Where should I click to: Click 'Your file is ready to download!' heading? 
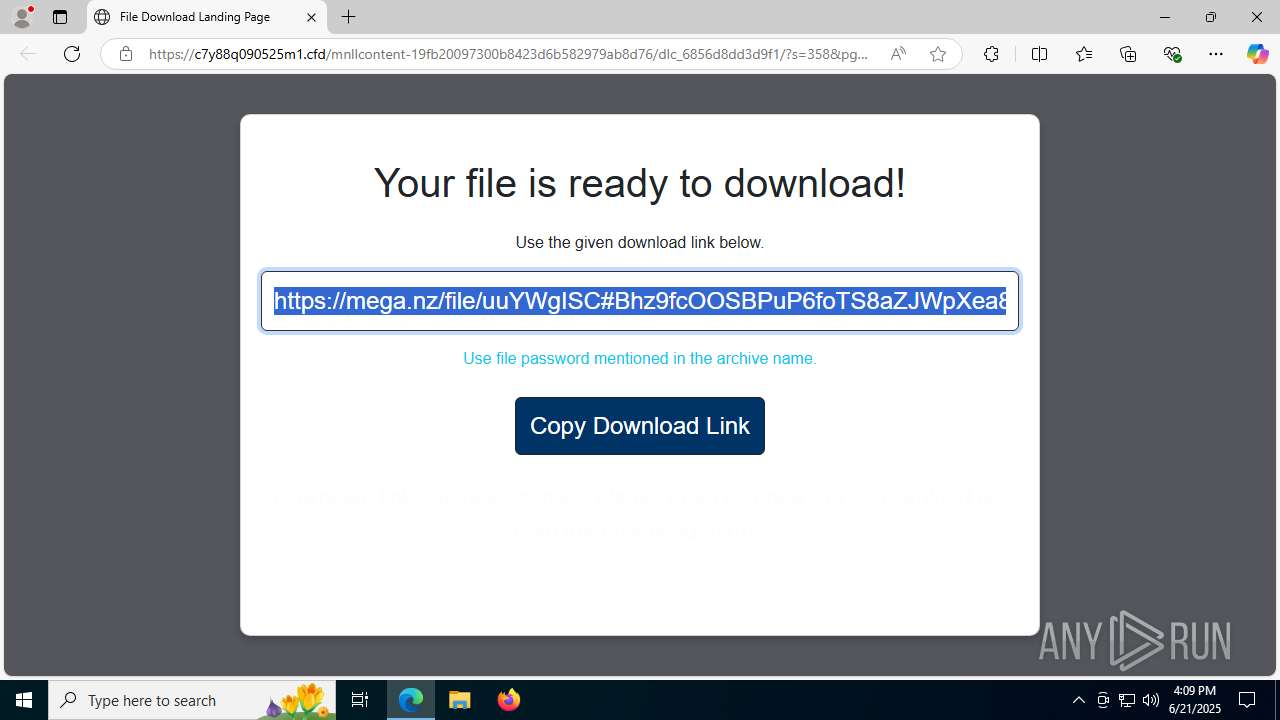click(640, 183)
